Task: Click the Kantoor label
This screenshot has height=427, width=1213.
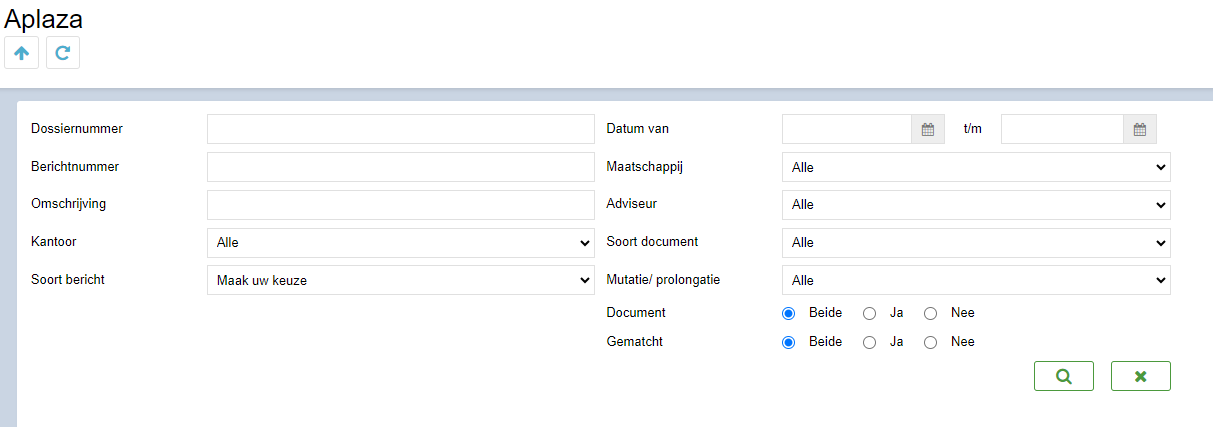Action: pyautogui.click(x=53, y=241)
